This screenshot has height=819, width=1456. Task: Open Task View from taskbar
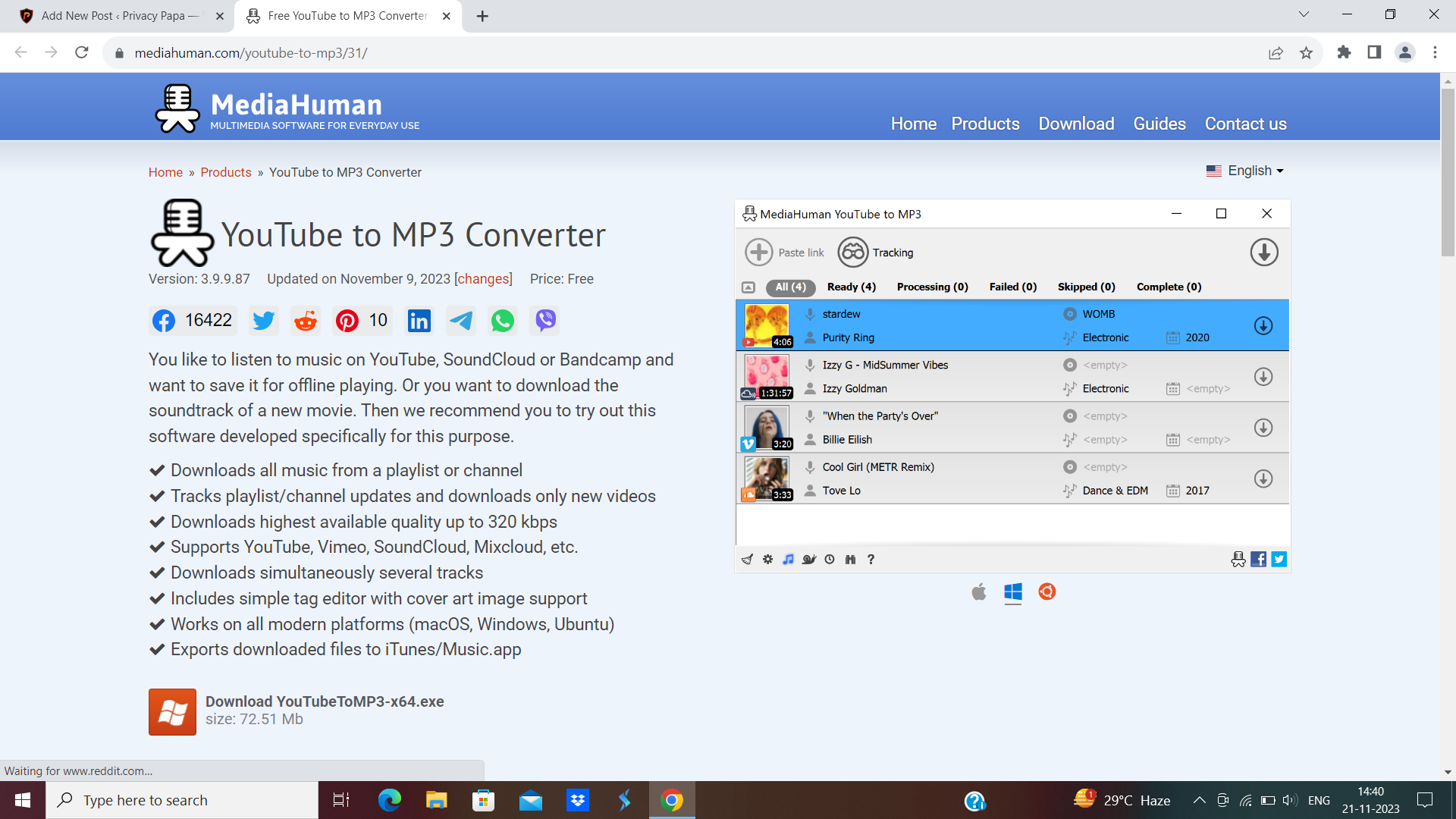(x=341, y=800)
